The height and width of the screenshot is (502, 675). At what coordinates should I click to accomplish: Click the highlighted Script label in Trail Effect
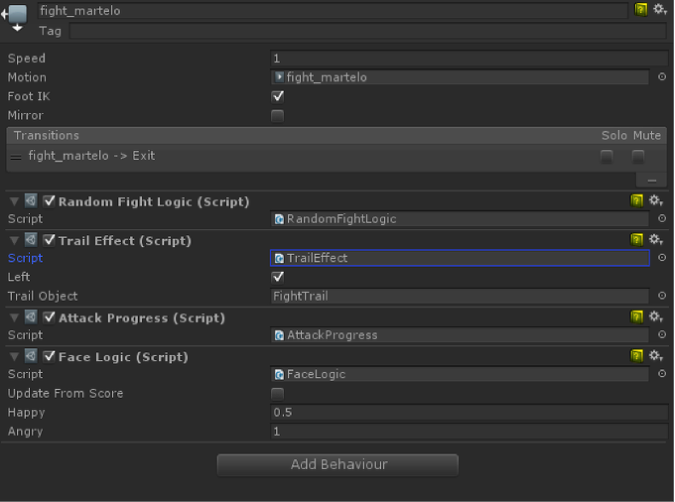(25, 258)
